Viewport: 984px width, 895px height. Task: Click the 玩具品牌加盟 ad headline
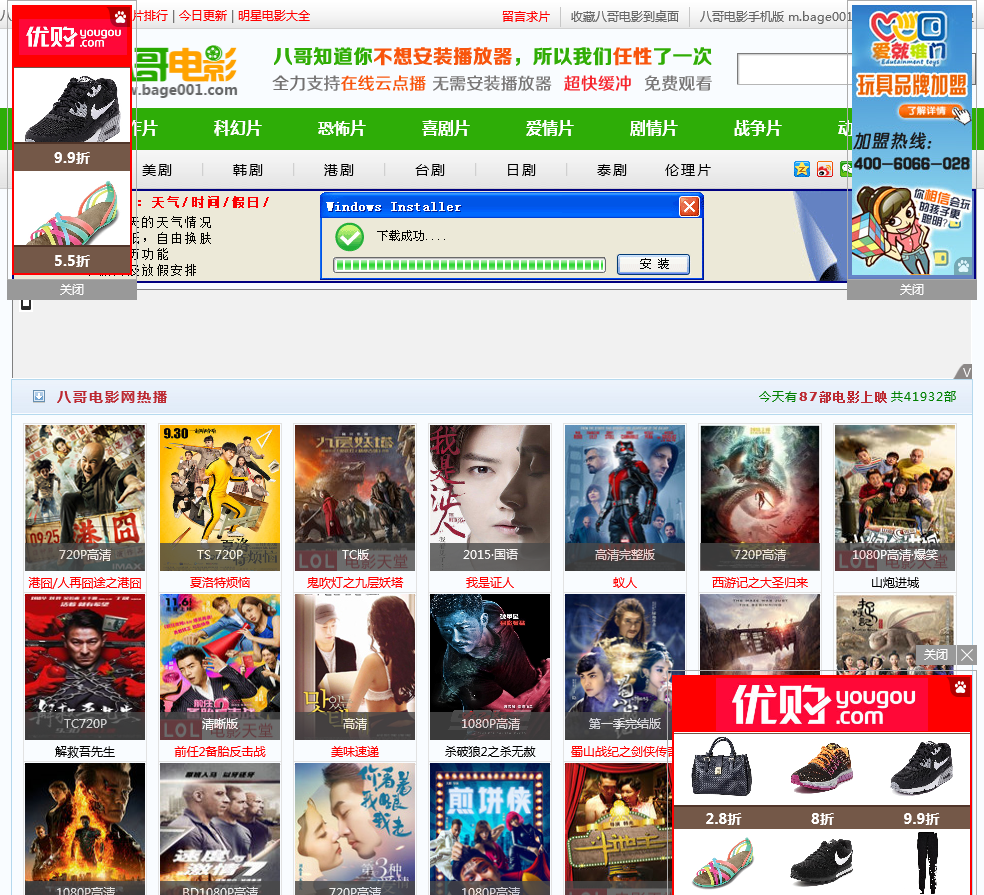(x=911, y=85)
